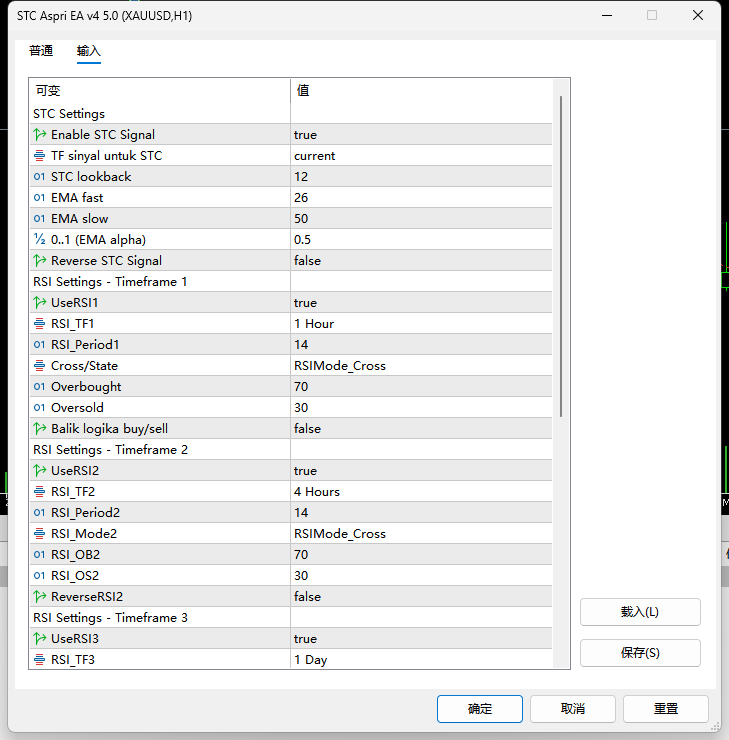Screen dimensions: 729x740
Task: Click the enum icon beside TF sinyal untuk STC
Action: tap(40, 156)
